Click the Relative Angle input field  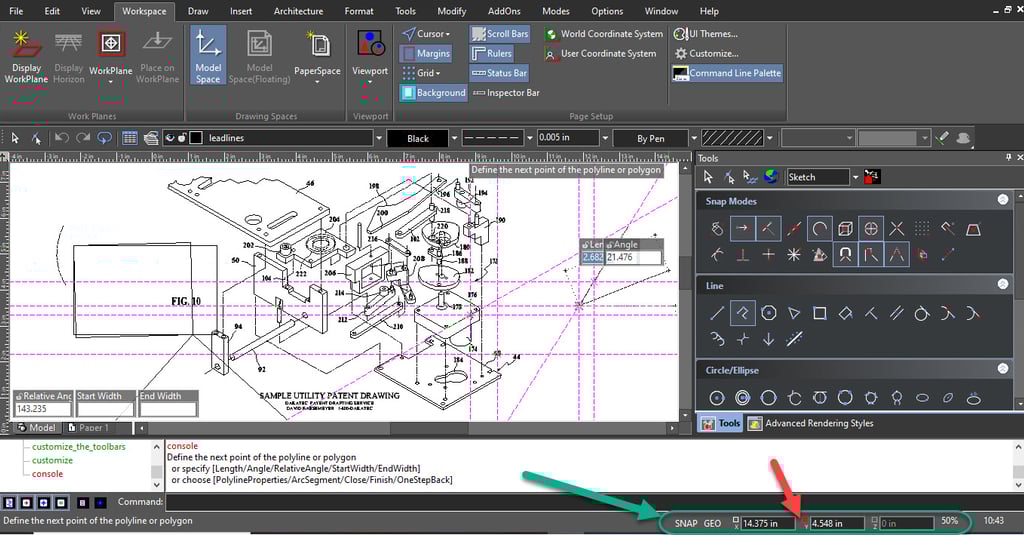43,409
